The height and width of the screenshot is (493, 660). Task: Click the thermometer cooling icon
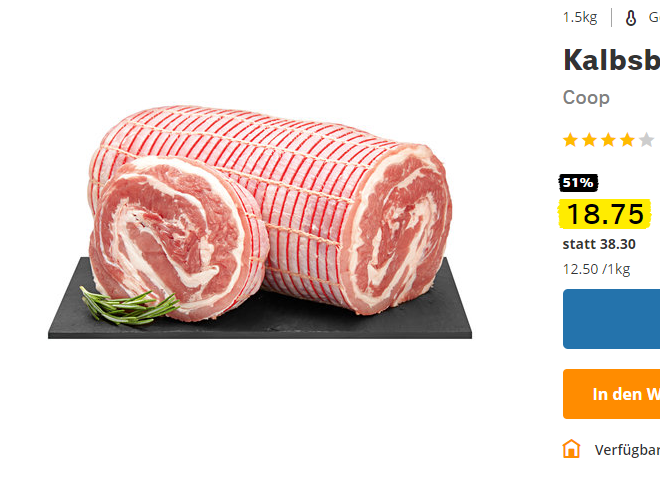point(631,18)
